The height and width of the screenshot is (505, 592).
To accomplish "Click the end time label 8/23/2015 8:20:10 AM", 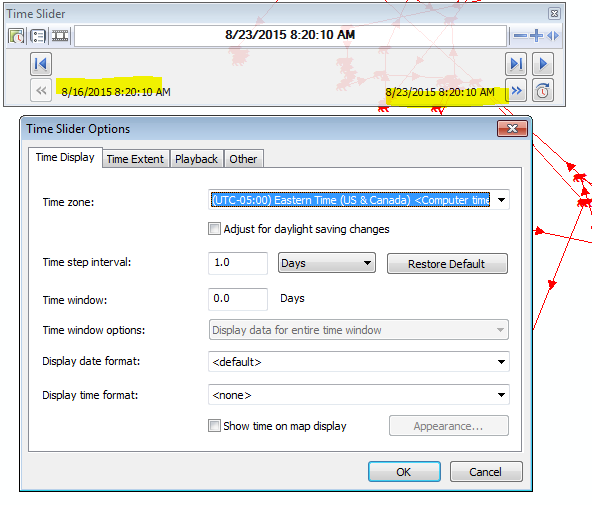I will coord(440,92).
